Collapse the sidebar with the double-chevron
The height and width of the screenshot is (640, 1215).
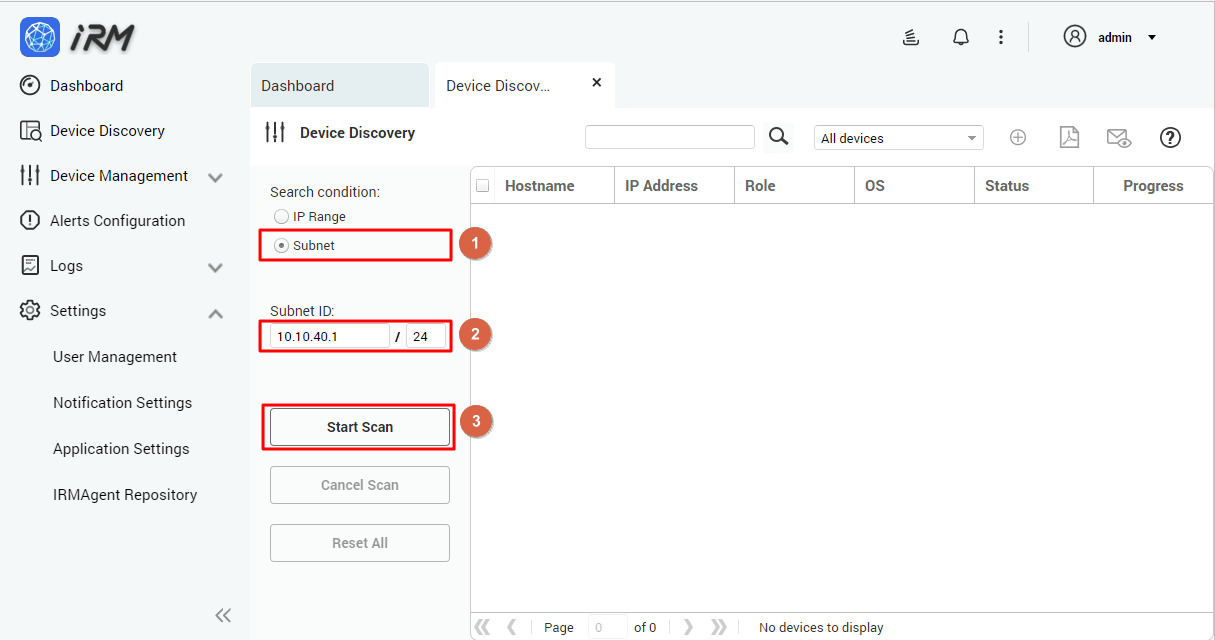pyautogui.click(x=223, y=615)
